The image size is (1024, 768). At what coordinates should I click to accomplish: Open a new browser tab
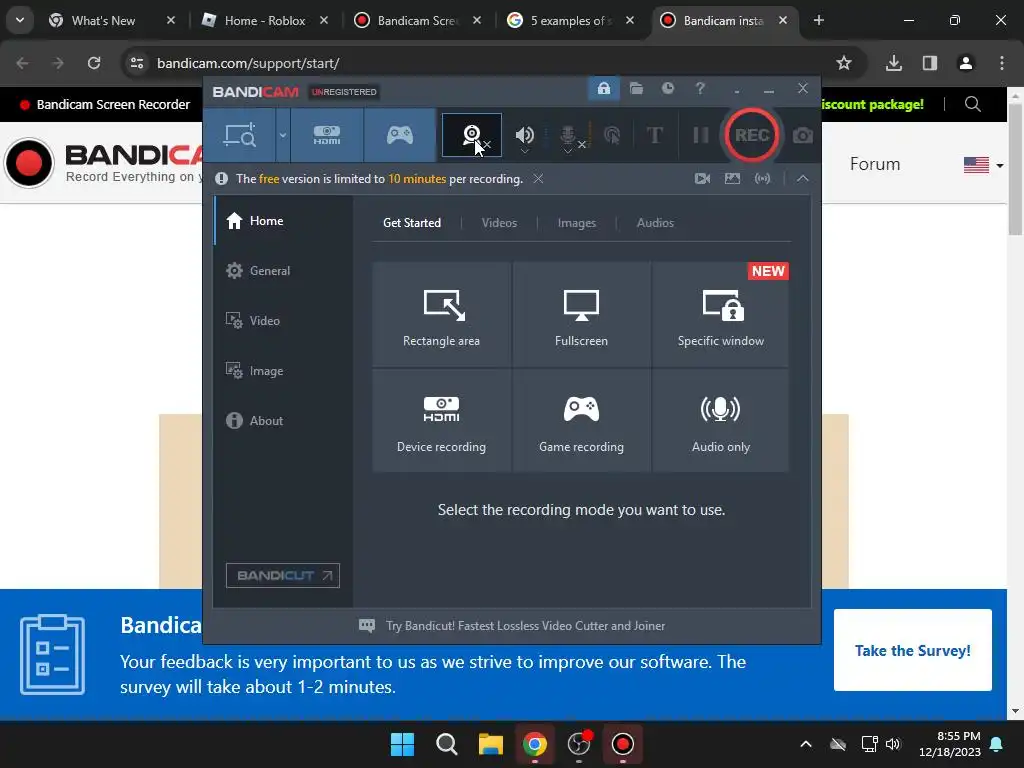point(818,21)
